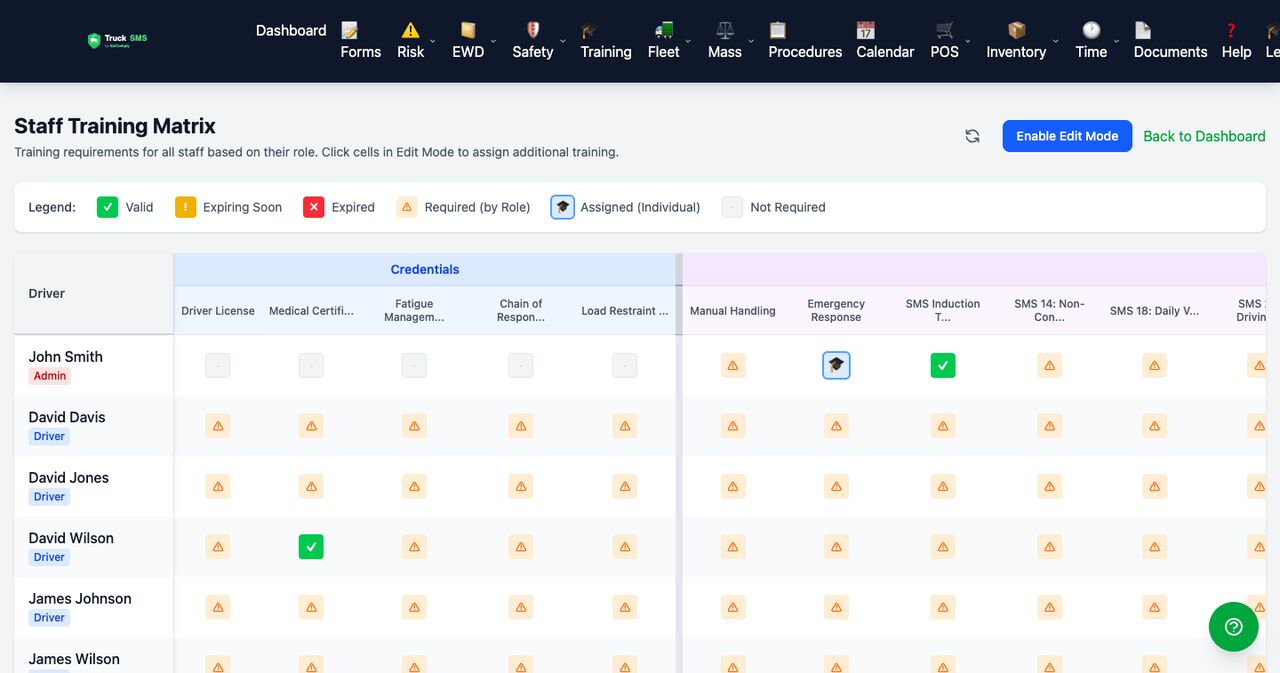Open the Safety shield icon
1280x673 pixels.
[533, 30]
